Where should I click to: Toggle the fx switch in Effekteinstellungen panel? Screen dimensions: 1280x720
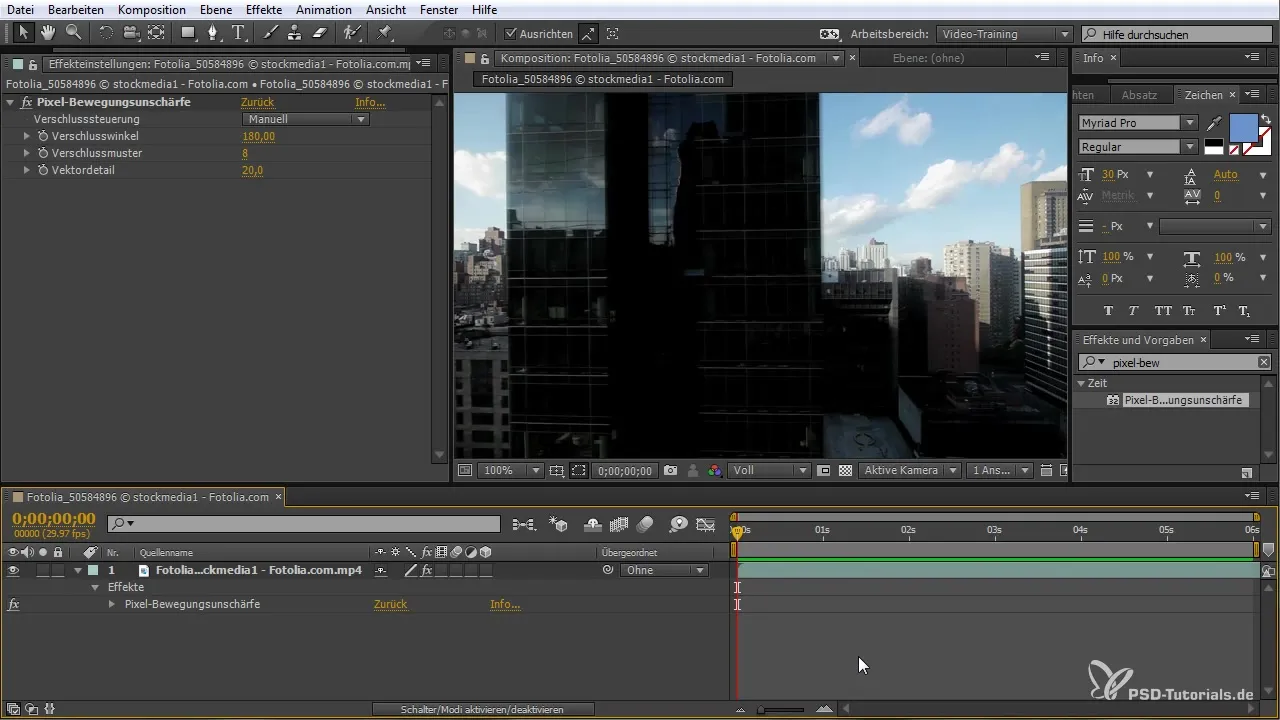[26, 102]
